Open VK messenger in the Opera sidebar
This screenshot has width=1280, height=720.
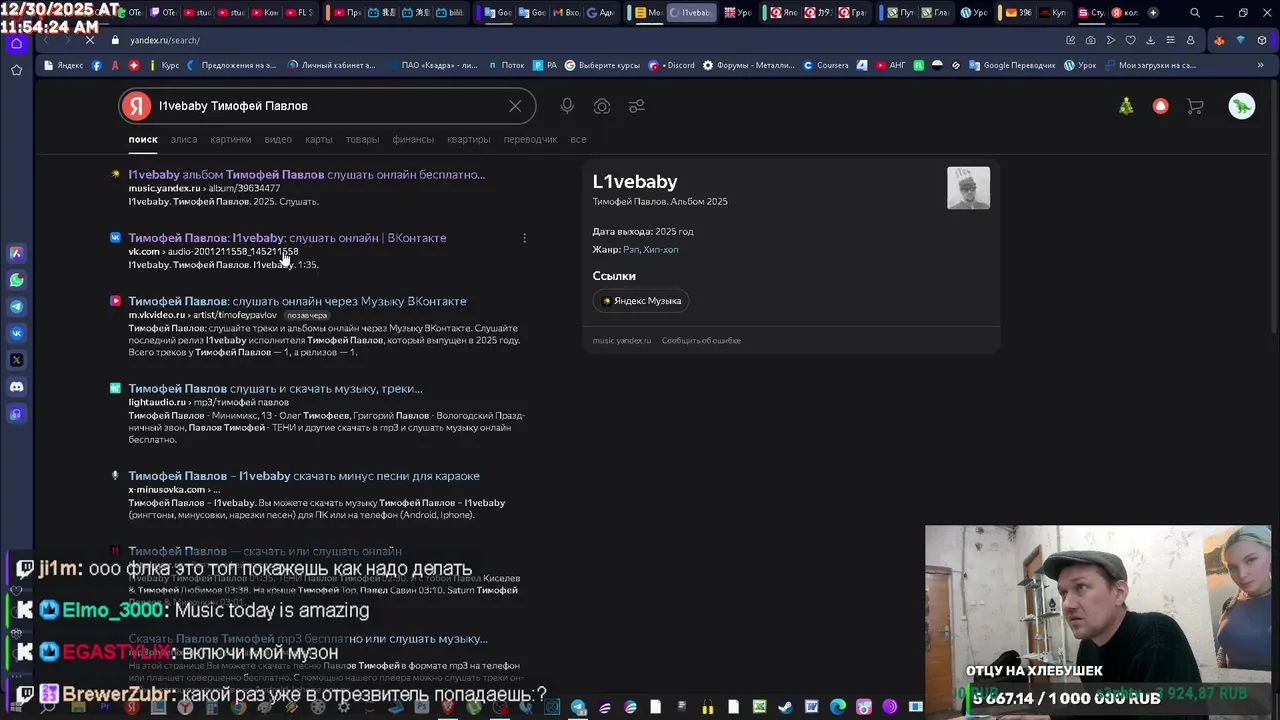pyautogui.click(x=16, y=333)
